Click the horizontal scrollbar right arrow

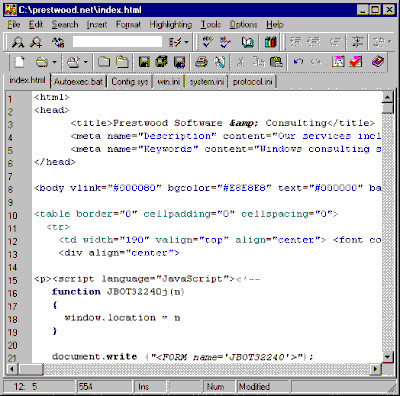(x=376, y=369)
